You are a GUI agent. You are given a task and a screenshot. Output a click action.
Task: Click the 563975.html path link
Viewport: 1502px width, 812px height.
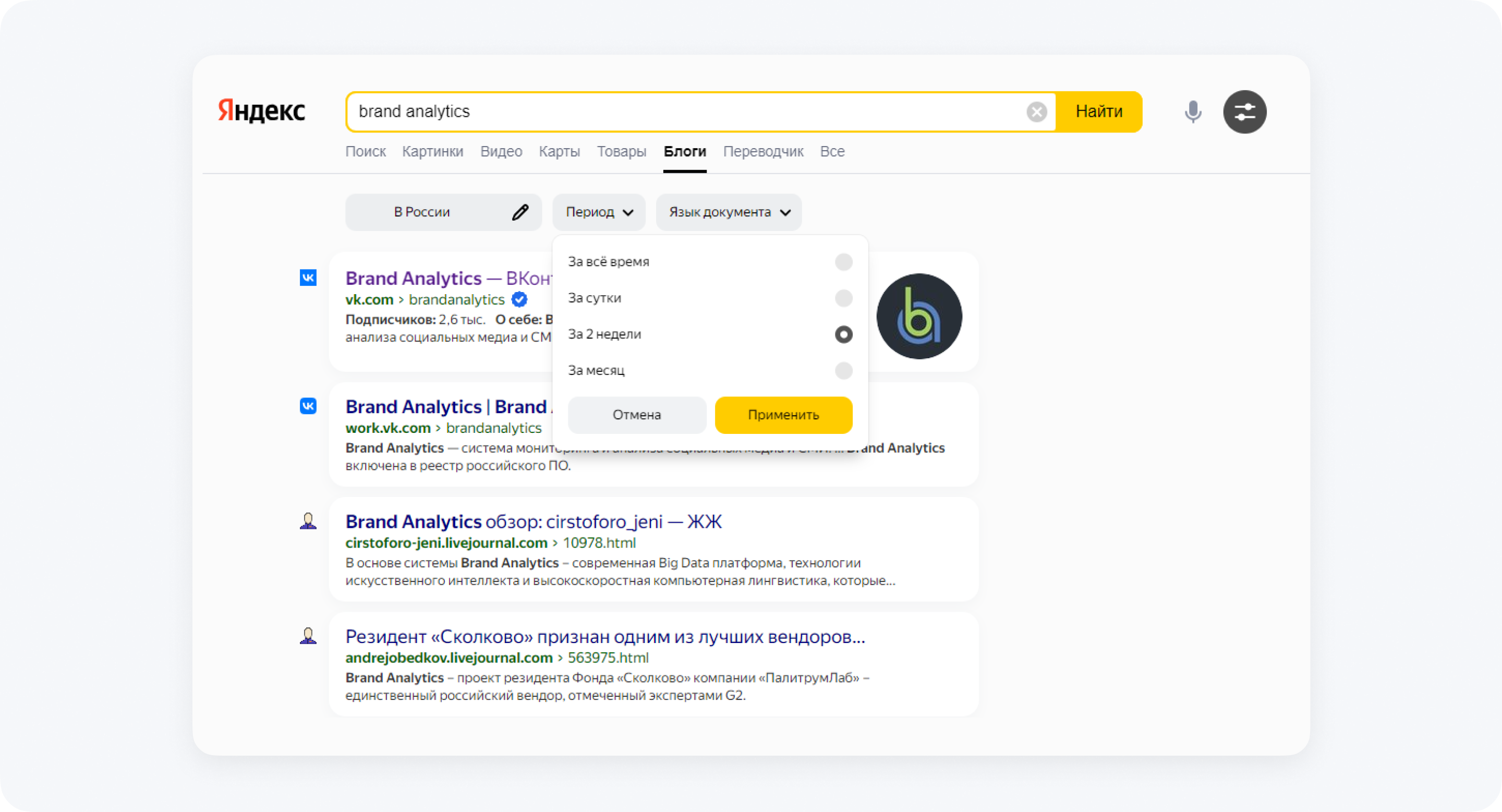(x=608, y=658)
